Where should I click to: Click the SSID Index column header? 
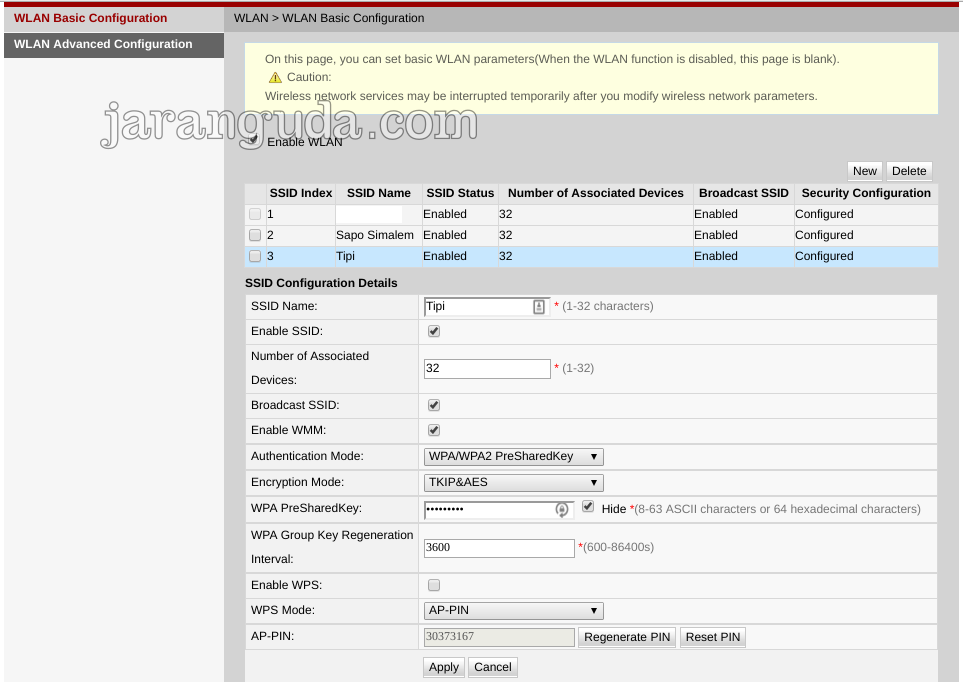pos(301,193)
